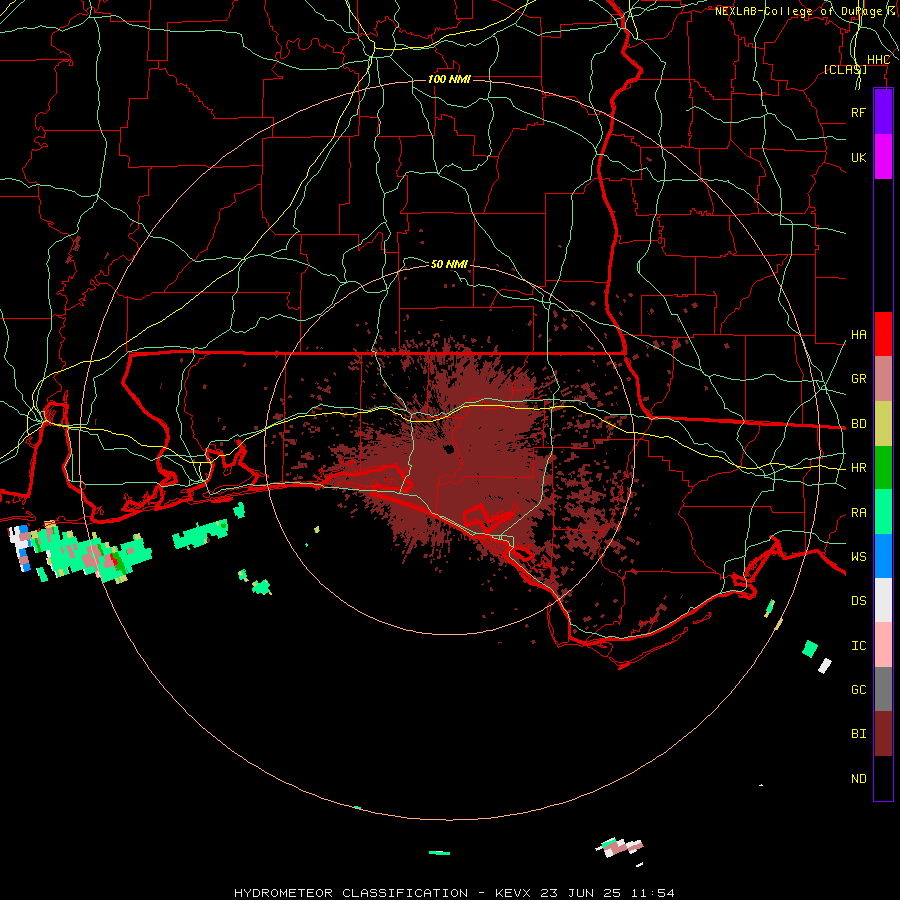Select the GC gray legend swatch
900x900 pixels.
click(883, 689)
